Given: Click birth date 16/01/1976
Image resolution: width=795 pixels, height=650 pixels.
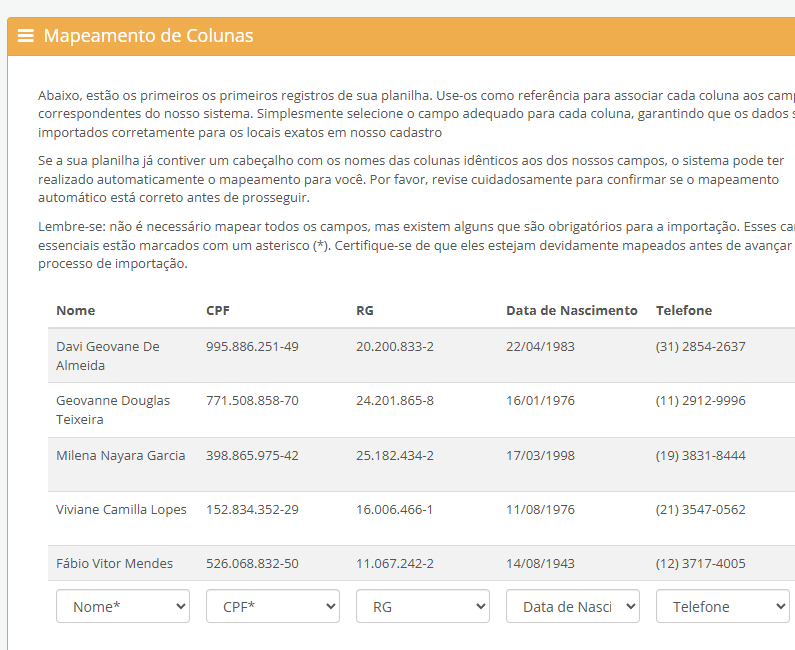Looking at the screenshot, I should click(540, 401).
